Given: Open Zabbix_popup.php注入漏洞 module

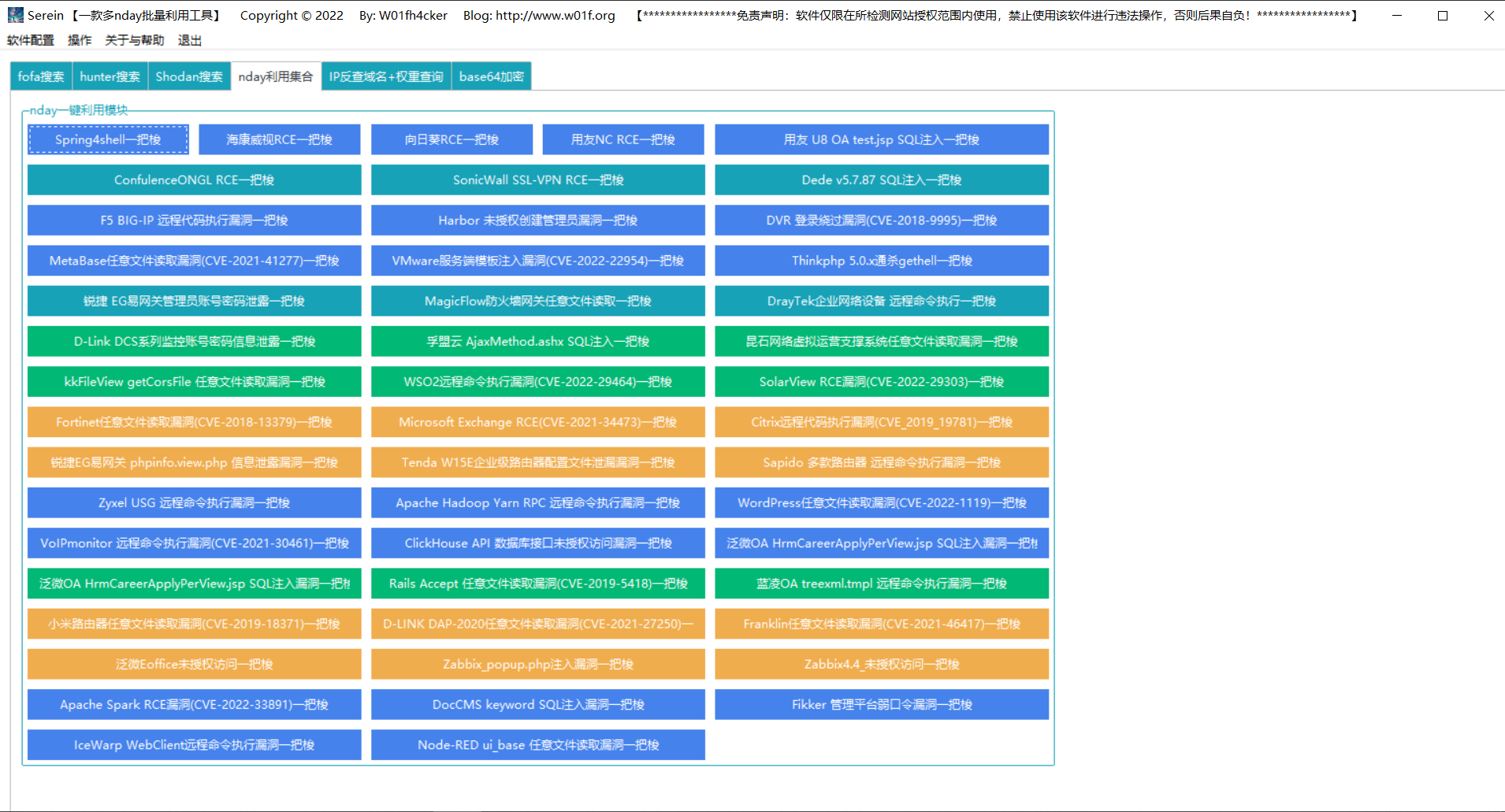Looking at the screenshot, I should 538,664.
